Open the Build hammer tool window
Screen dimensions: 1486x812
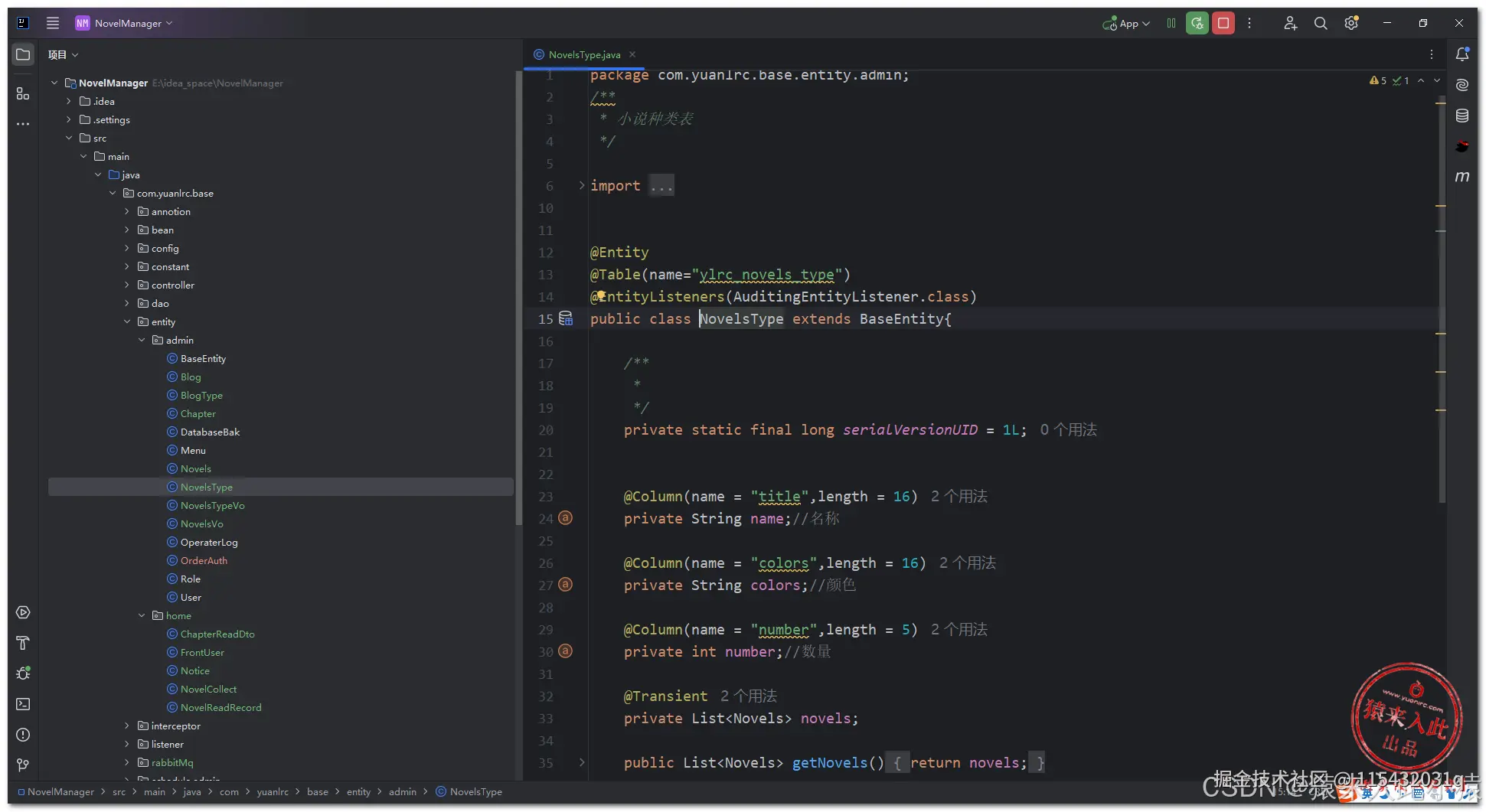pyautogui.click(x=23, y=643)
